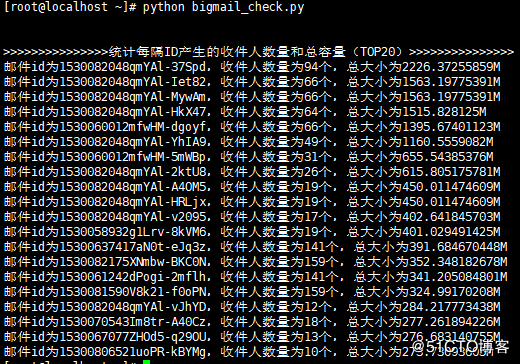Image resolution: width=520 pixels, height=364 pixels.
Task: Click the 51CTO blog watermark
Action: click(x=460, y=347)
